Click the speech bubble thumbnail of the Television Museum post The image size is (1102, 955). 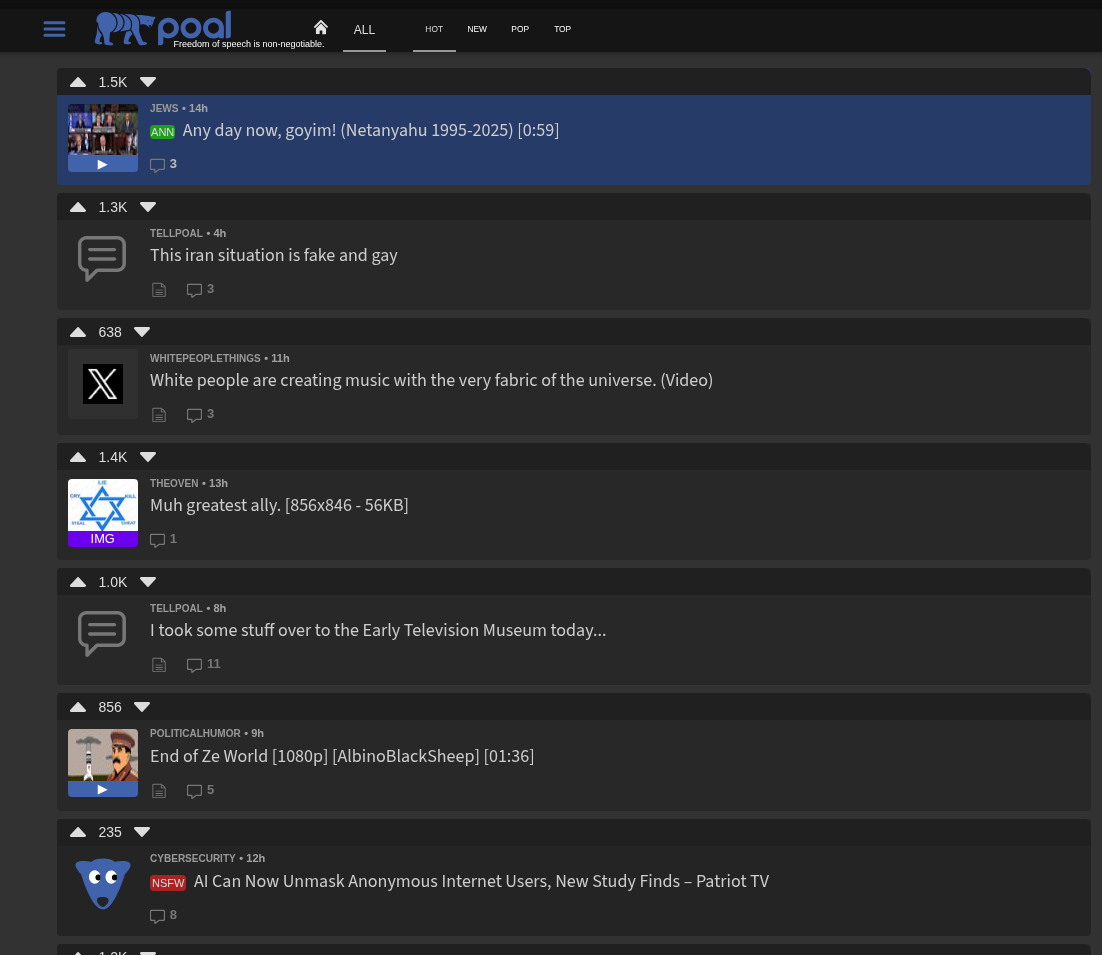[102, 633]
